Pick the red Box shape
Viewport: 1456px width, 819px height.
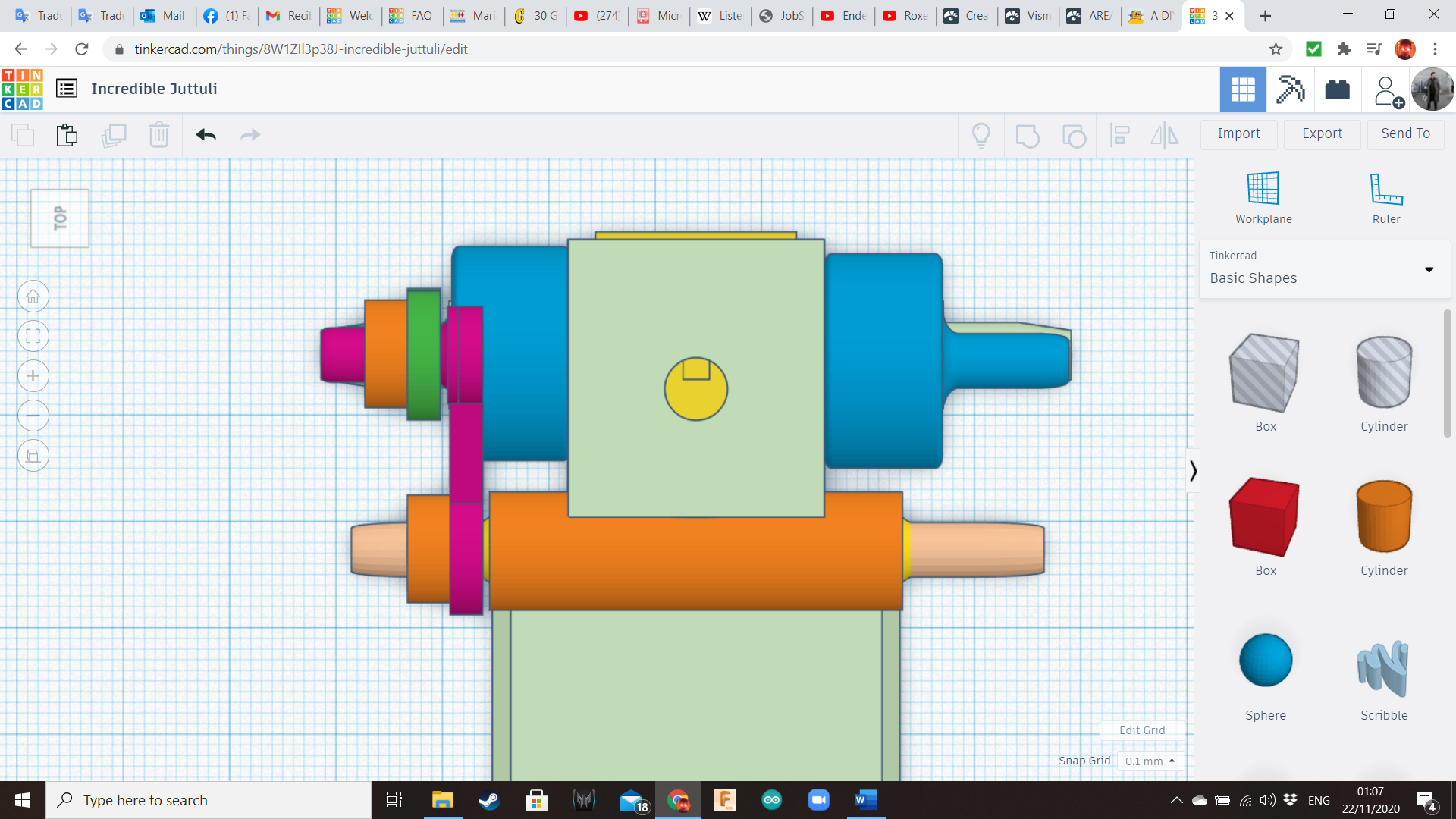(1265, 519)
